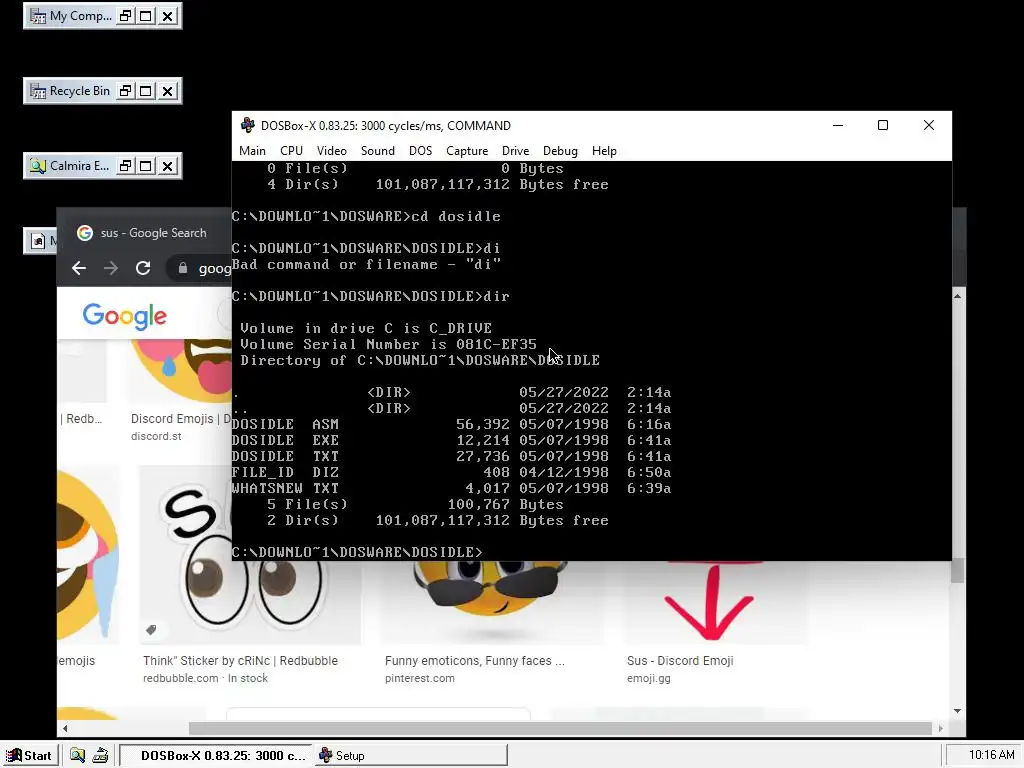Click DOSIDLE ASM line in directory listing

451,424
